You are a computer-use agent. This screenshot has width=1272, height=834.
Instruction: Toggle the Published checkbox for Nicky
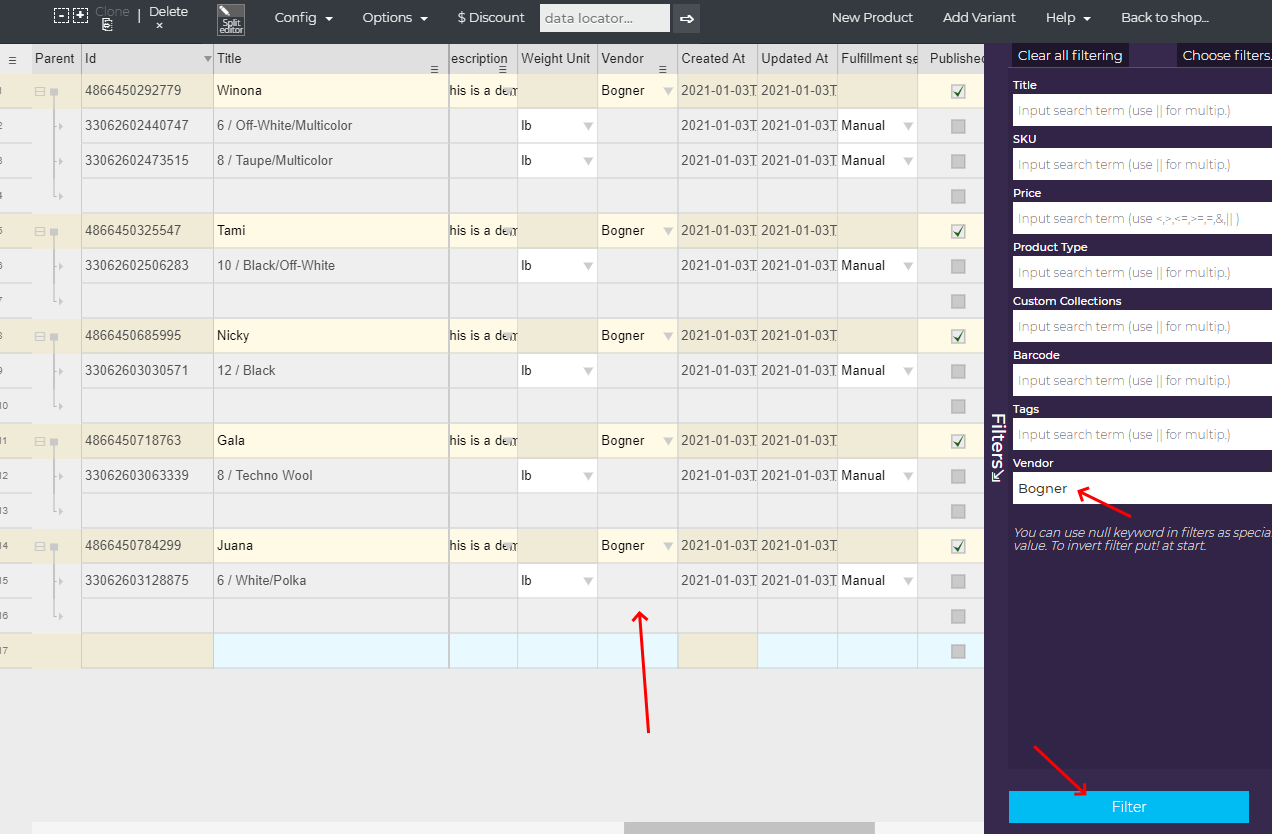tap(958, 336)
